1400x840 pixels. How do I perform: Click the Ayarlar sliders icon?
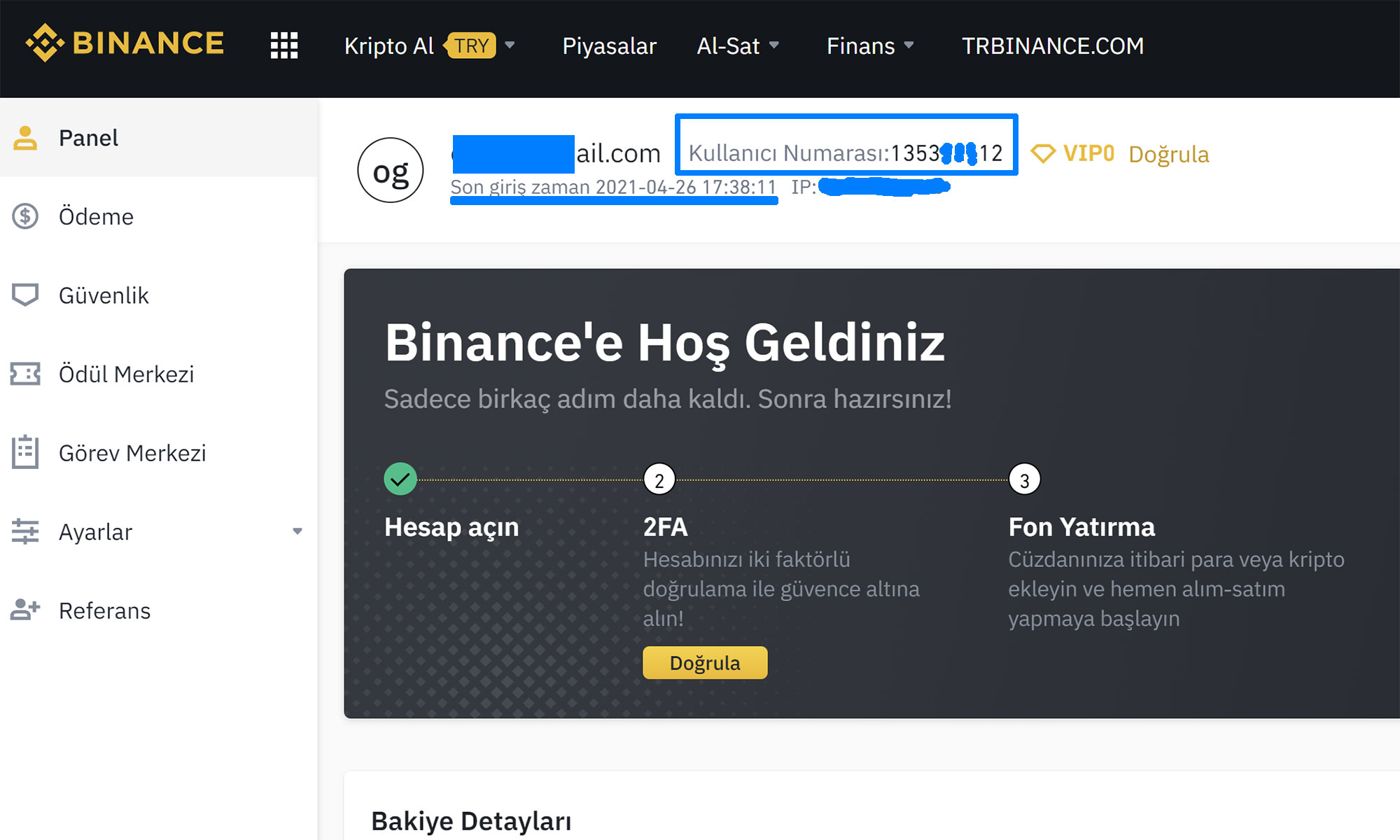click(x=25, y=531)
